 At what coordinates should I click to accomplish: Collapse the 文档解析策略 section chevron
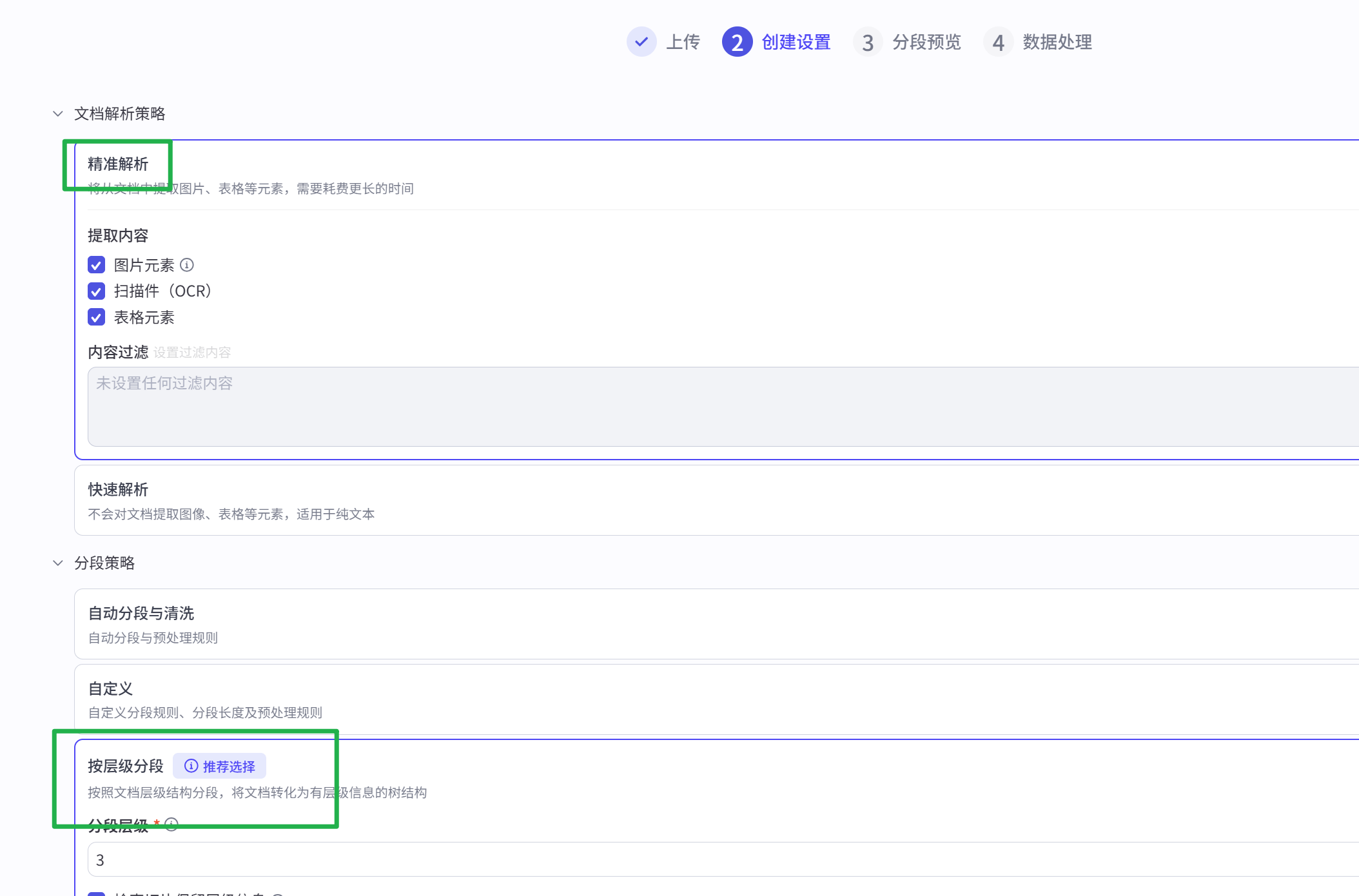(x=58, y=113)
